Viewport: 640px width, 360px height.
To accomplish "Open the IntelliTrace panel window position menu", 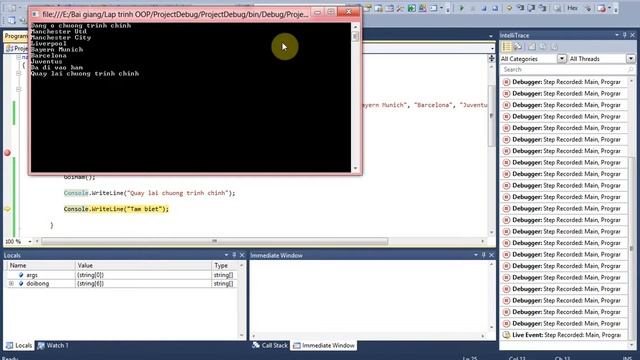I will point(617,36).
